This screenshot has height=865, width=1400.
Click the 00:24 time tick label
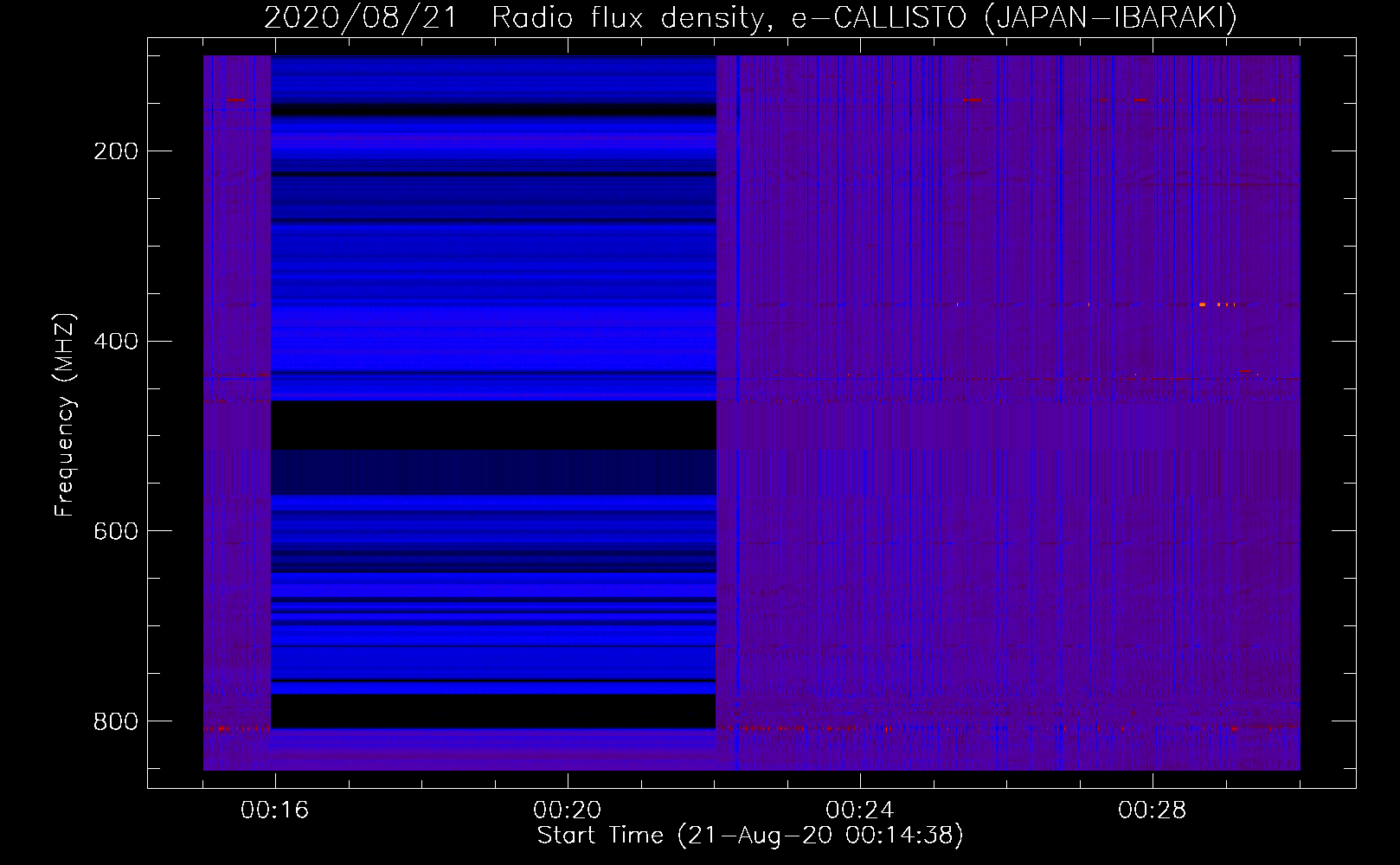click(x=860, y=811)
